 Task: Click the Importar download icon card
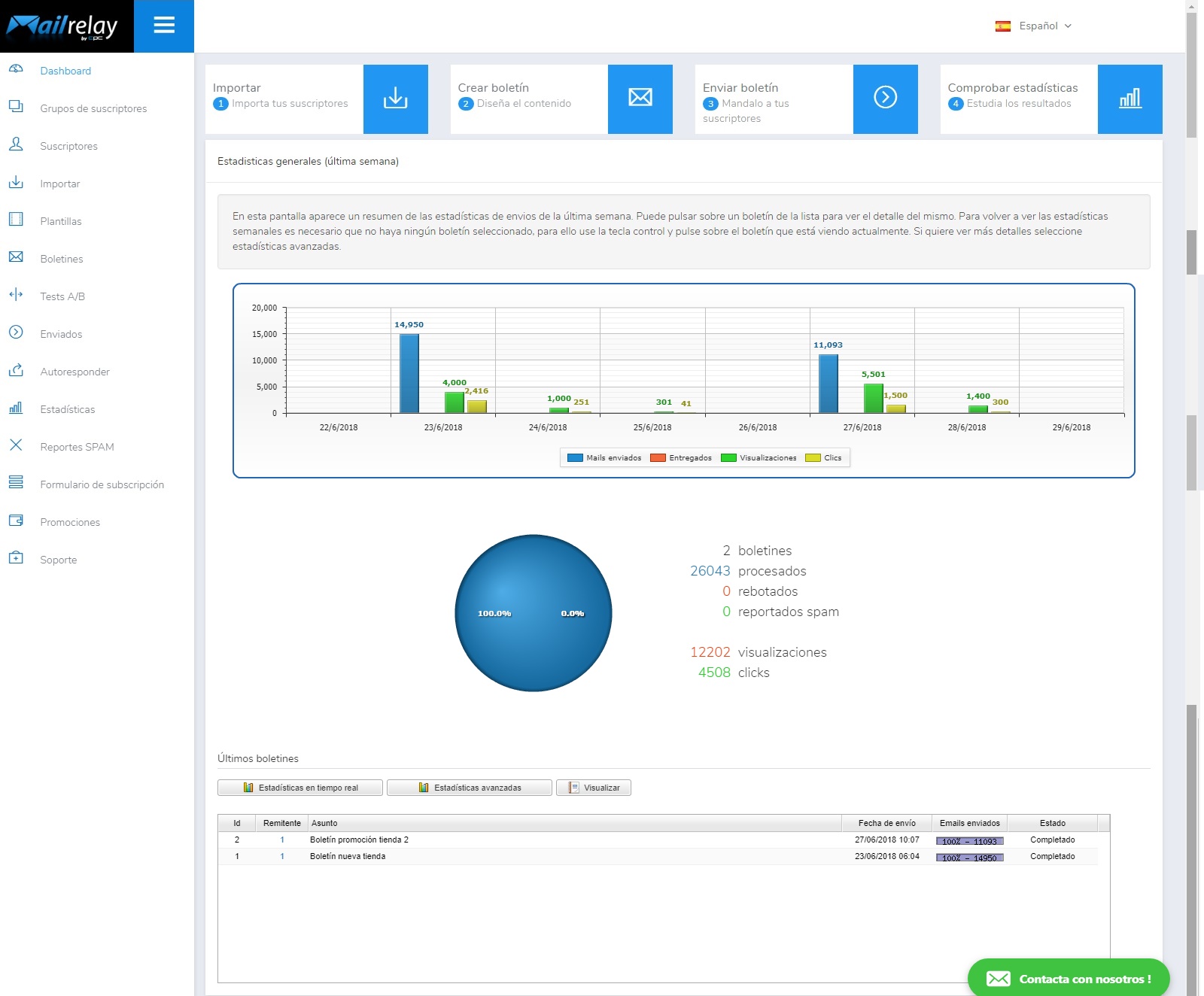click(395, 99)
